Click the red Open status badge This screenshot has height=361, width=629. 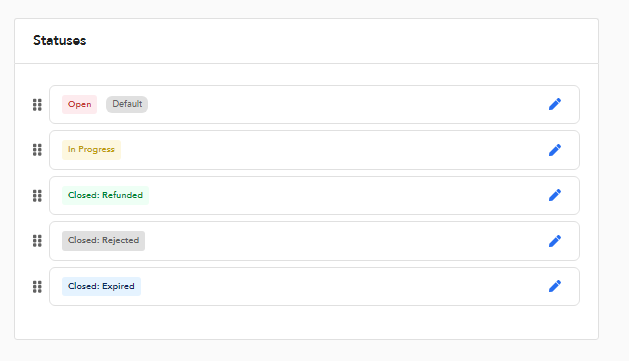79,104
